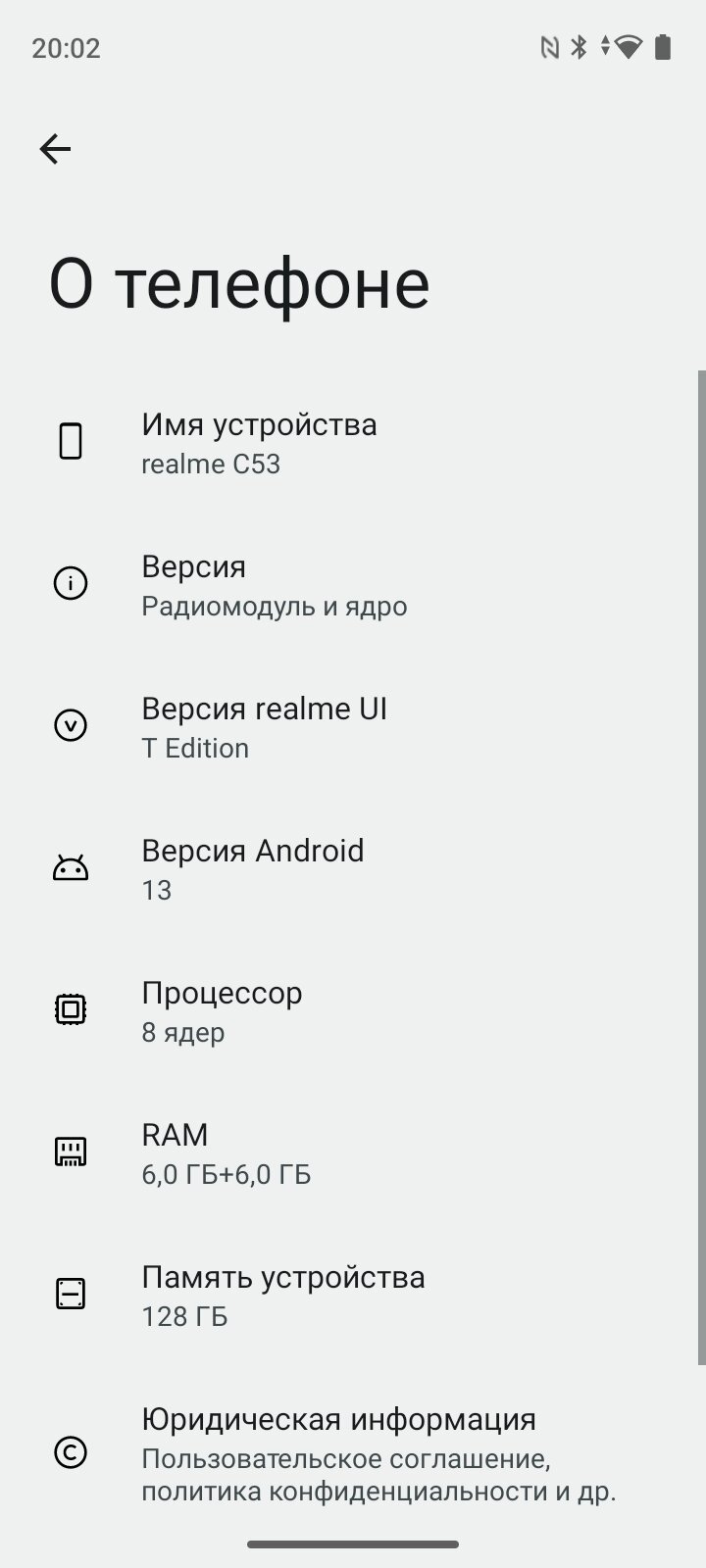Image resolution: width=706 pixels, height=1568 pixels.
Task: Tap the Android robot icon
Action: 71,868
